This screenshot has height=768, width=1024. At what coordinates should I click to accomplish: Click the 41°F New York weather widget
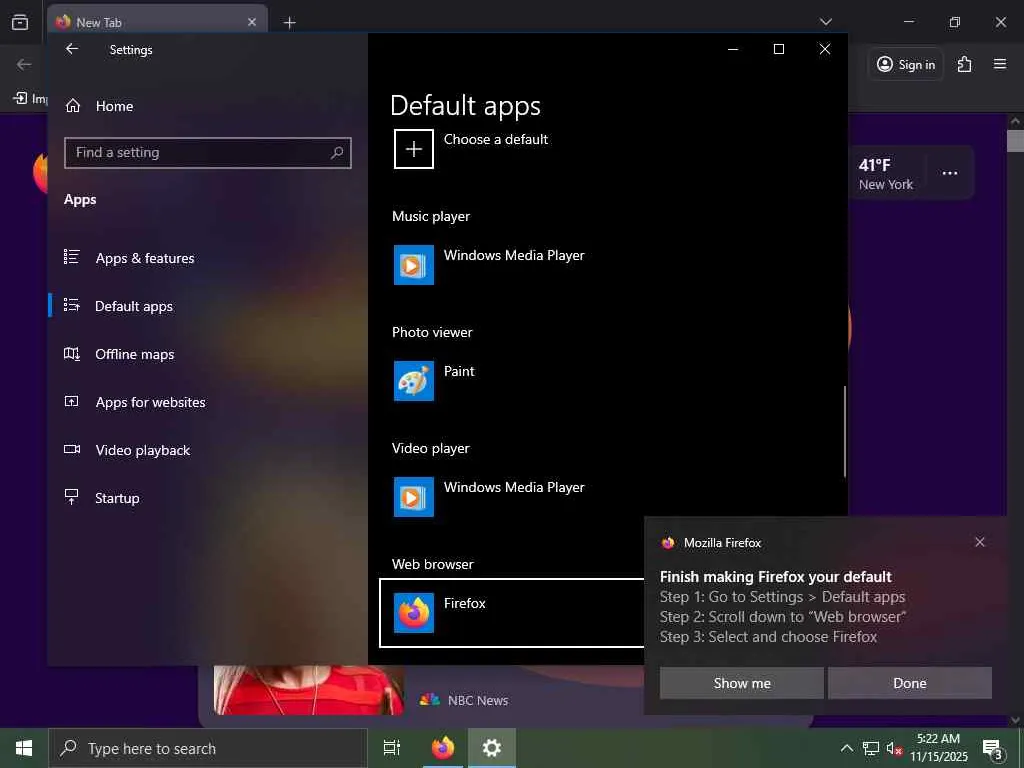(886, 174)
